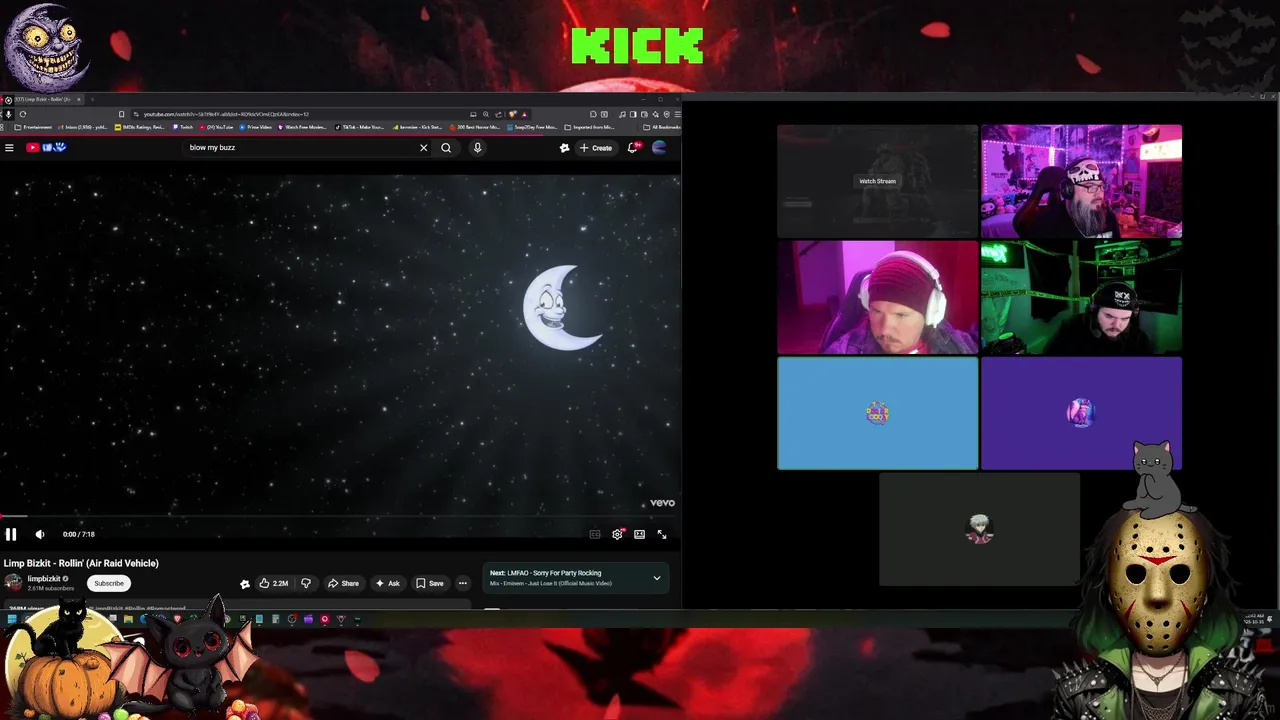
Task: Reload the page in the browser
Action: tap(22, 114)
